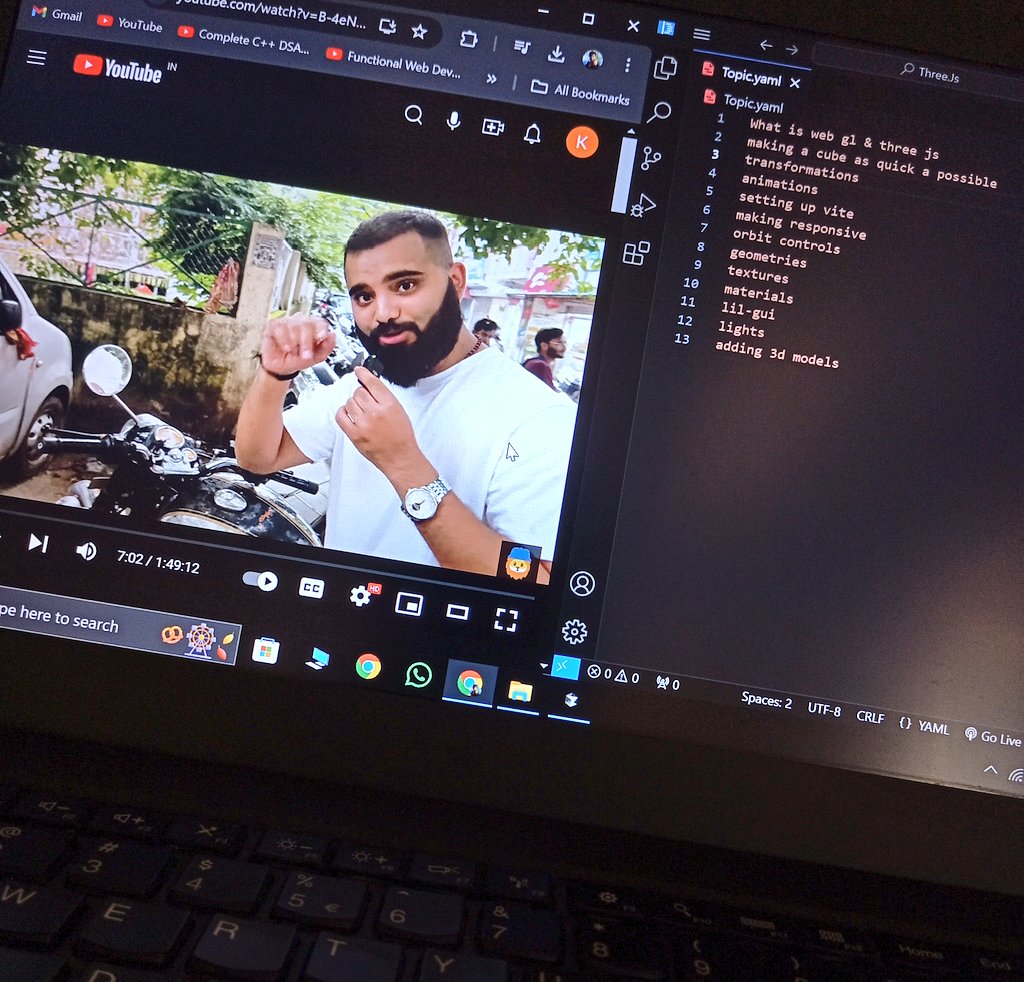1024x982 pixels.
Task: Open Microsoft Store from the taskbar
Action: [266, 651]
